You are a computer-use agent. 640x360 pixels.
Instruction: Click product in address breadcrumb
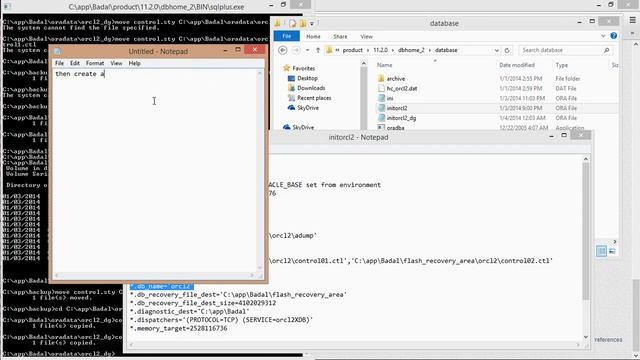[x=353, y=50]
